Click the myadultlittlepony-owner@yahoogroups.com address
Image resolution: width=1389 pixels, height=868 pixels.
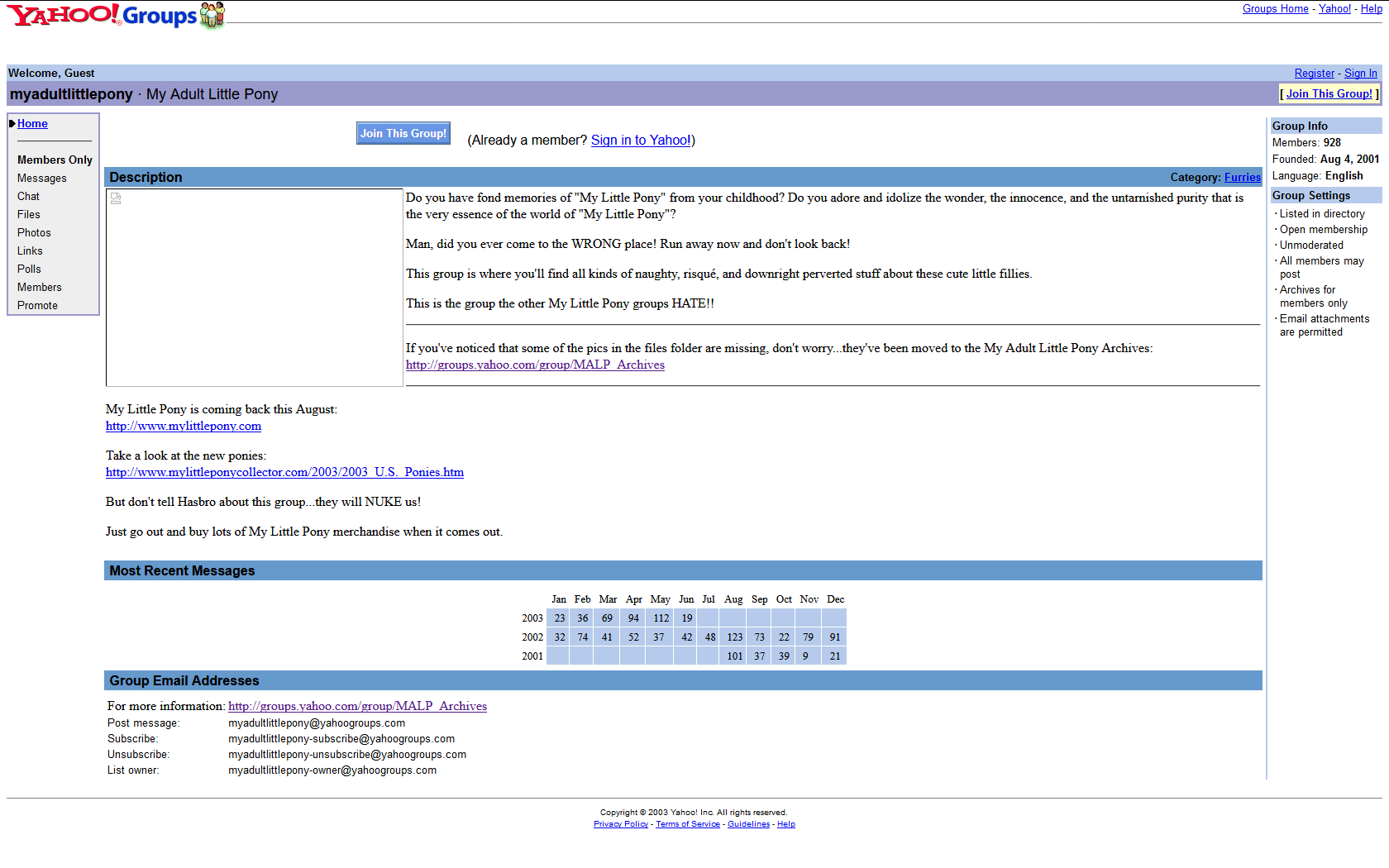pos(332,770)
